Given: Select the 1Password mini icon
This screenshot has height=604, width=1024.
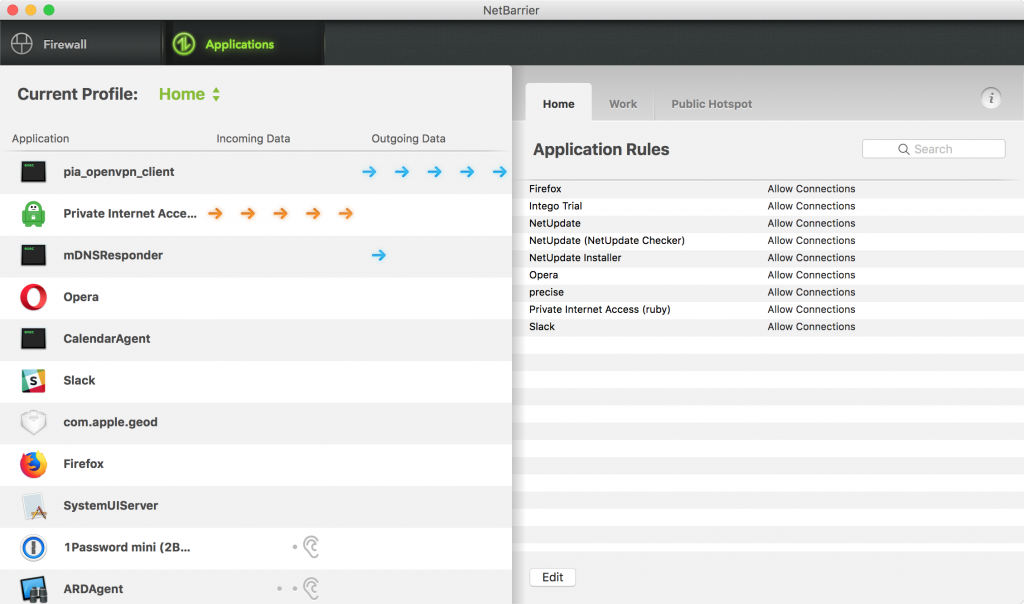Looking at the screenshot, I should pyautogui.click(x=33, y=548).
